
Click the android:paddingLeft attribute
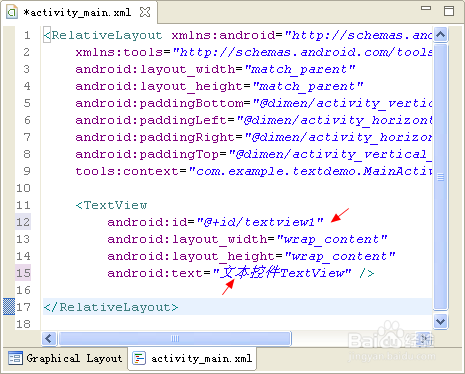[x=151, y=120]
